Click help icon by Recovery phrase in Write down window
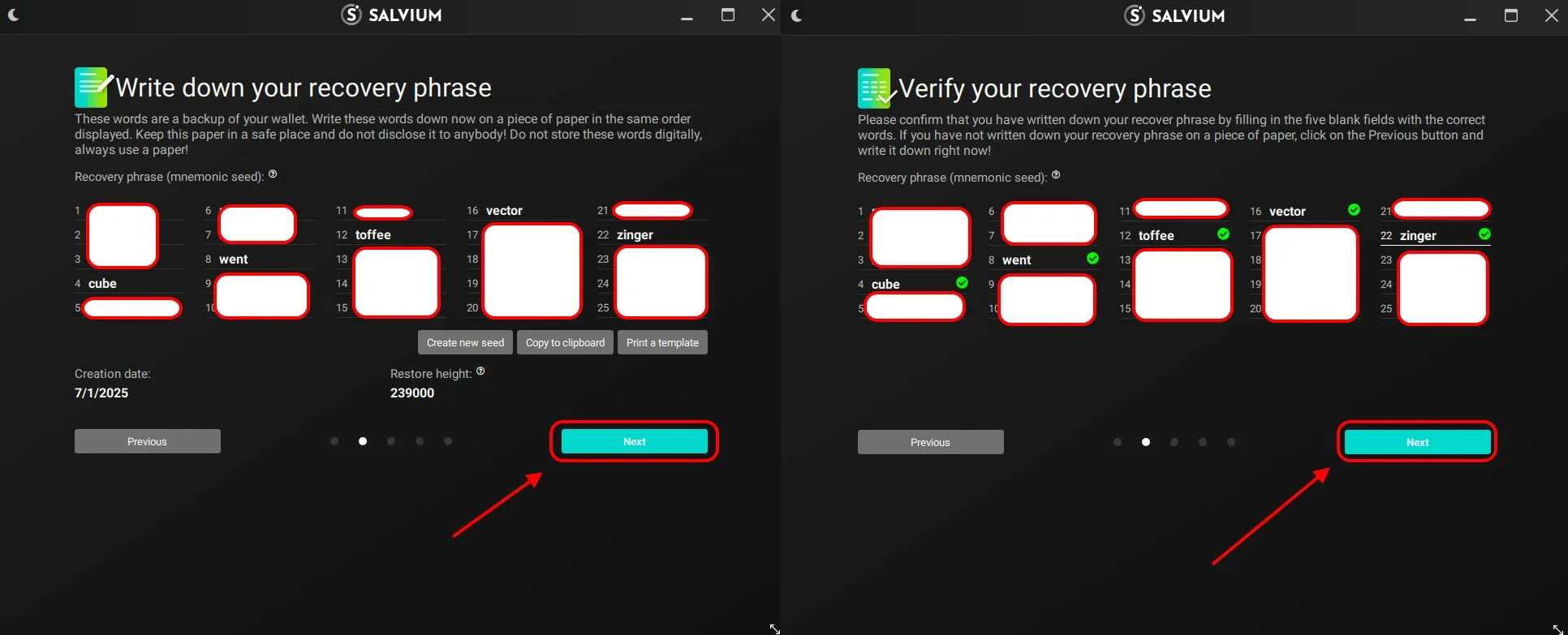The height and width of the screenshot is (635, 1568). click(273, 174)
